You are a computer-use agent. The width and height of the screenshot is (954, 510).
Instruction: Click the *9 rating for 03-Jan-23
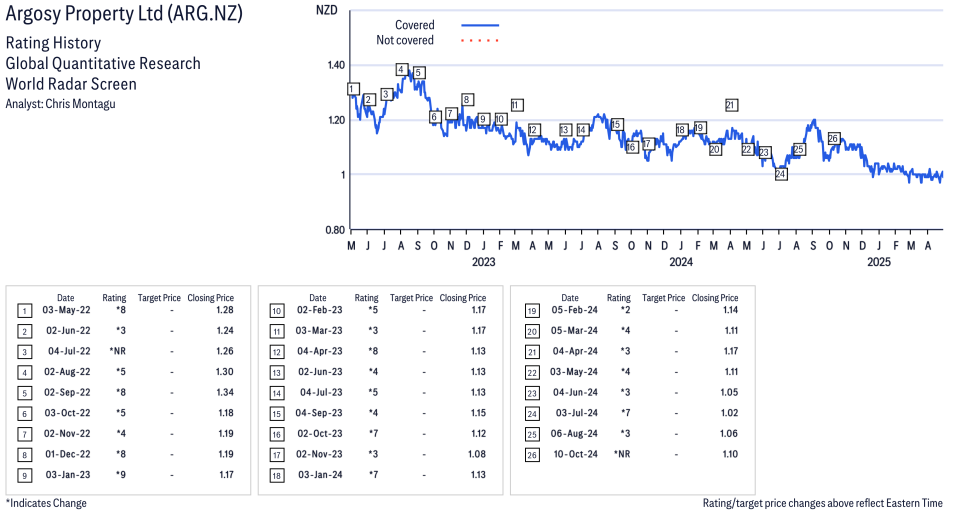point(121,475)
